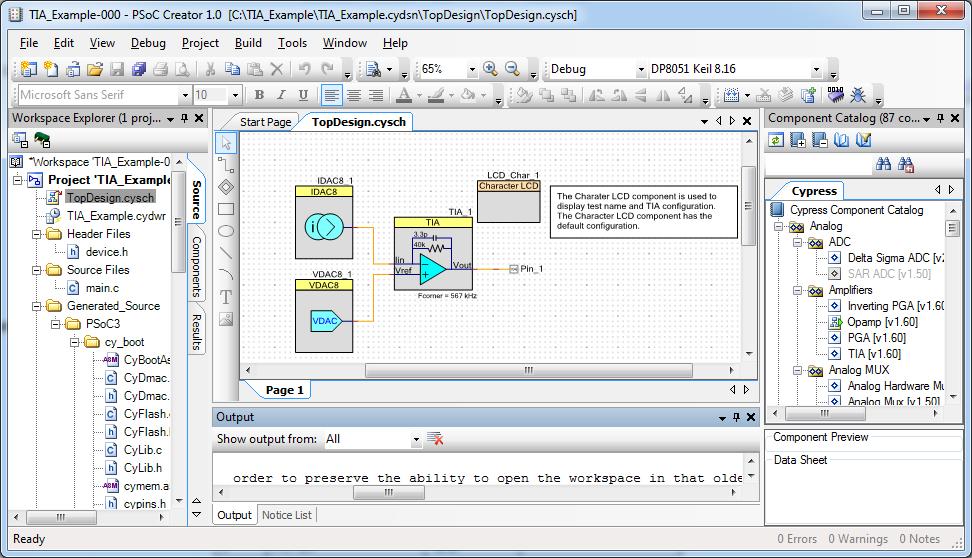Screen dimensions: 972x558
Task: Click the schematic horizontal scrollbar thumb
Action: coord(529,371)
